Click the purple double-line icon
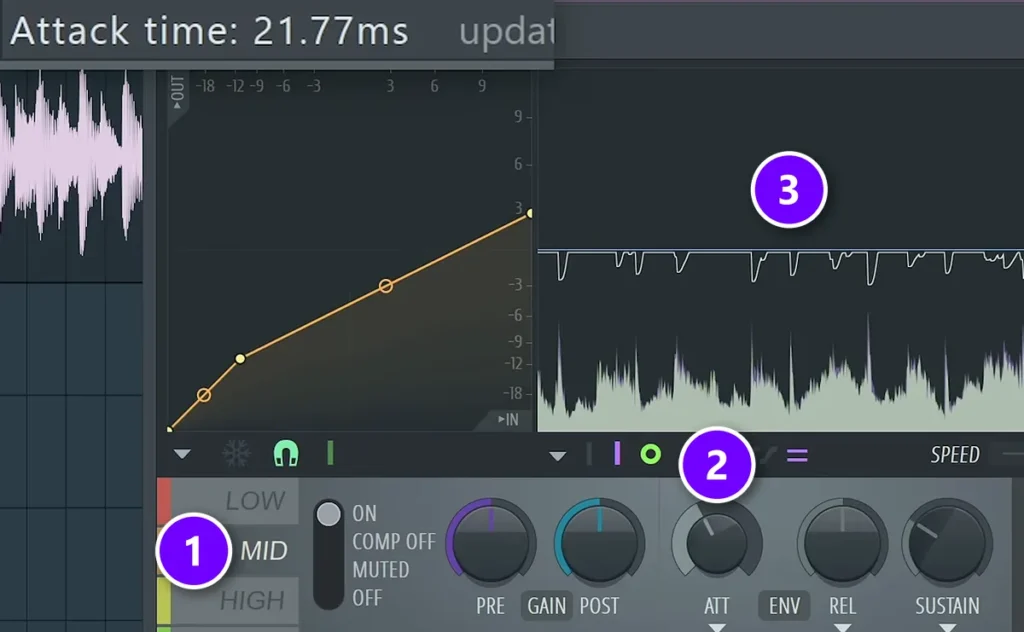Viewport: 1024px width, 632px height. [x=797, y=454]
